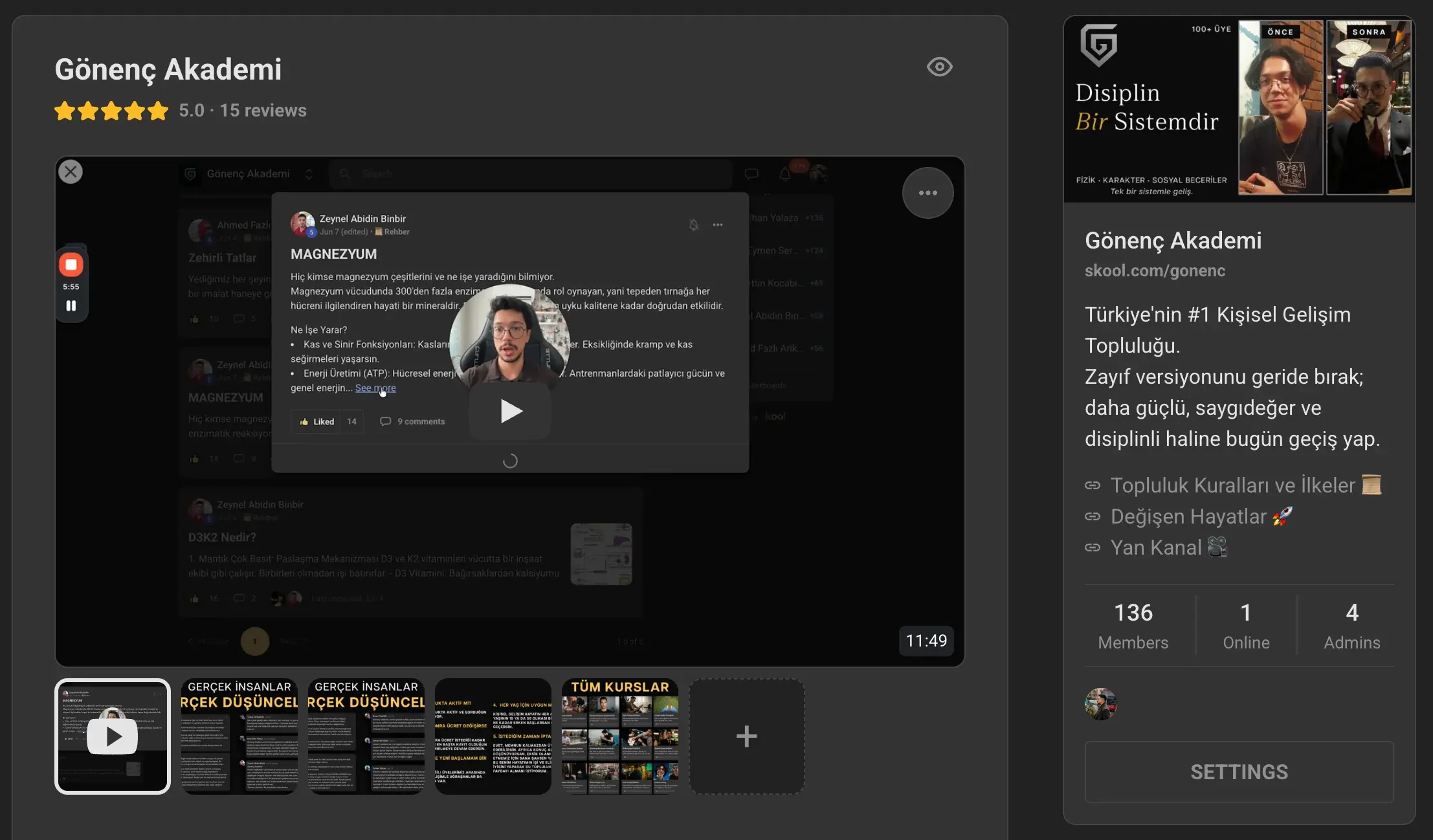Screen dimensions: 1433x840
Task: Click the SETTINGS button
Action: coord(1239,772)
